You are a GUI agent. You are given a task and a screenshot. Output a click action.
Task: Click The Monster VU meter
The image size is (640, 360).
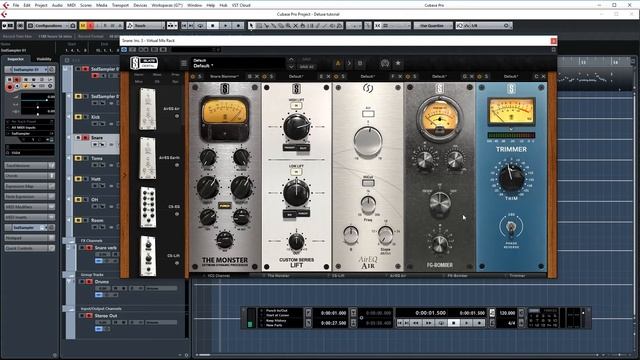224,112
